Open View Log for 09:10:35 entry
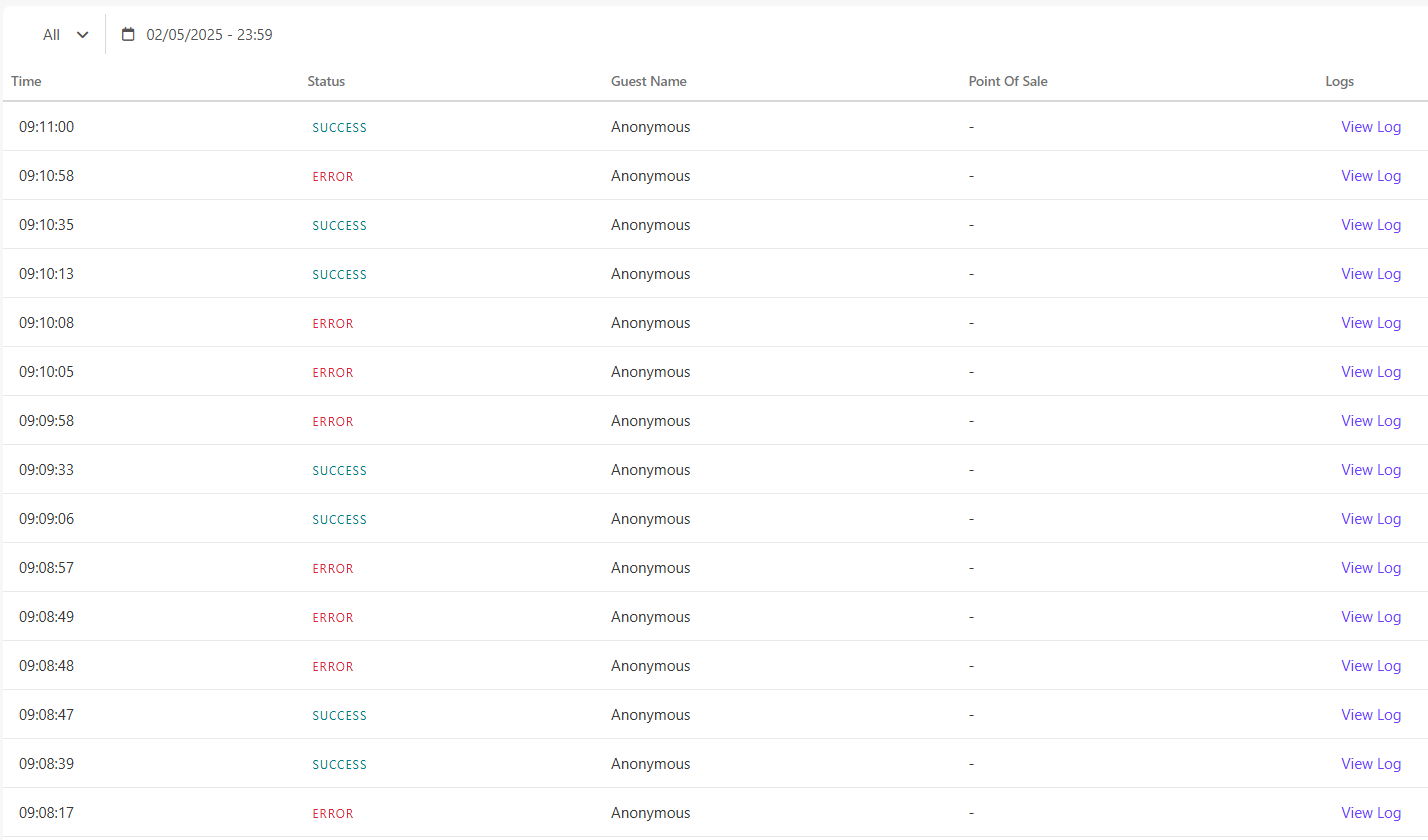This screenshot has height=840, width=1428. [1370, 225]
